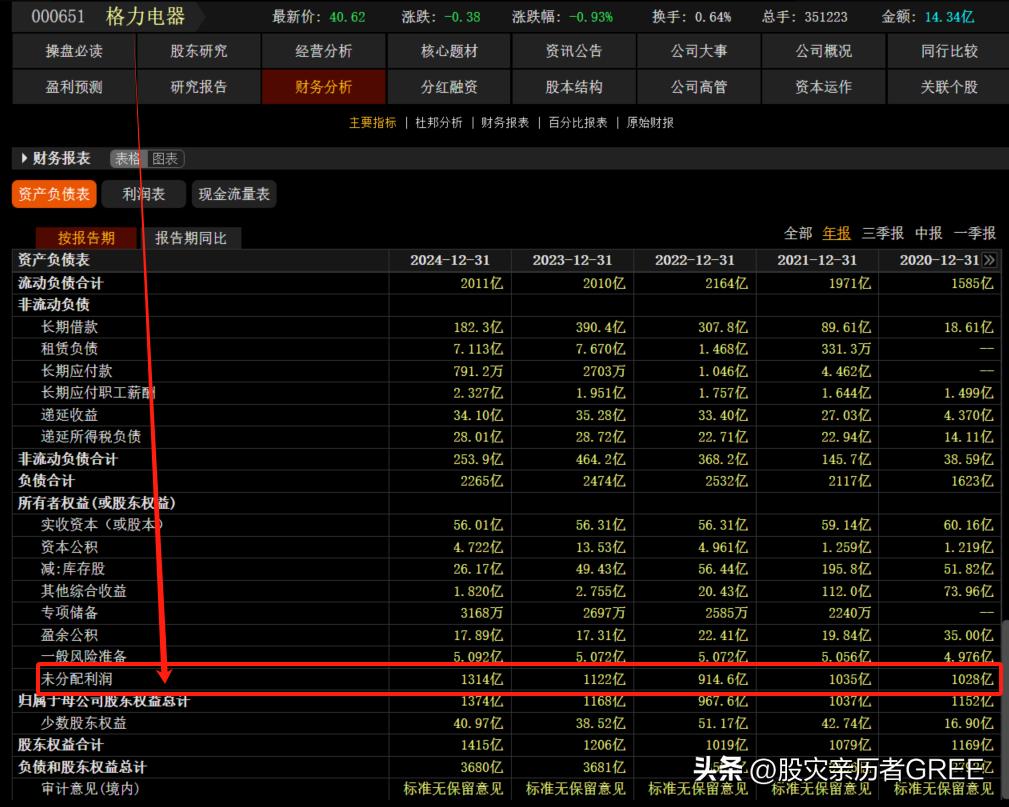Filter reports by 三季报
1009x807 pixels.
(x=882, y=233)
